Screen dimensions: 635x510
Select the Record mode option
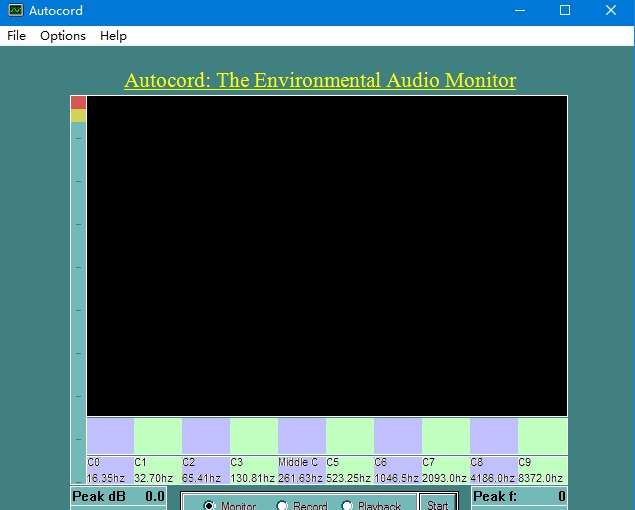point(302,505)
